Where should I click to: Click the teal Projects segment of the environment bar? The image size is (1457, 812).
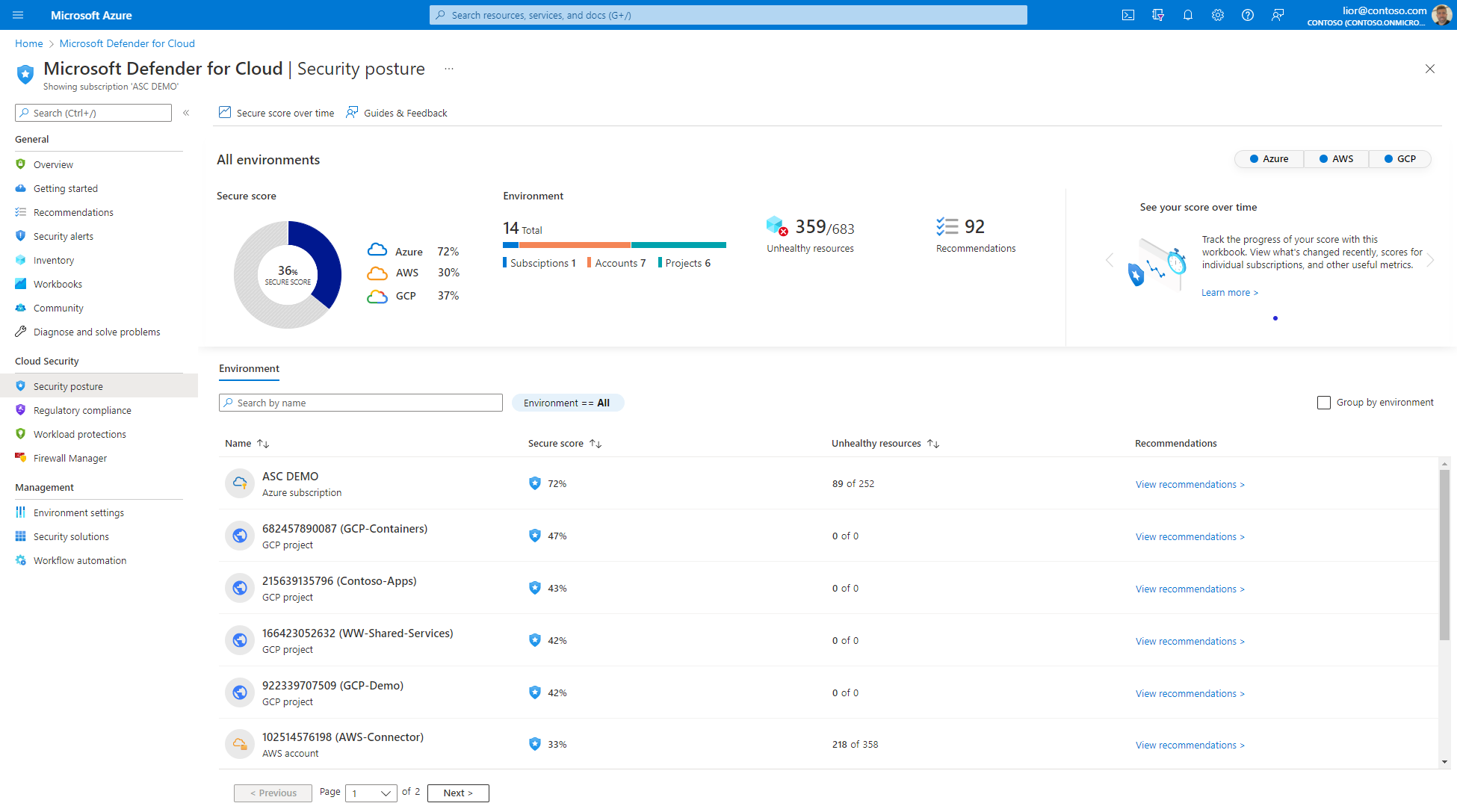click(x=678, y=245)
